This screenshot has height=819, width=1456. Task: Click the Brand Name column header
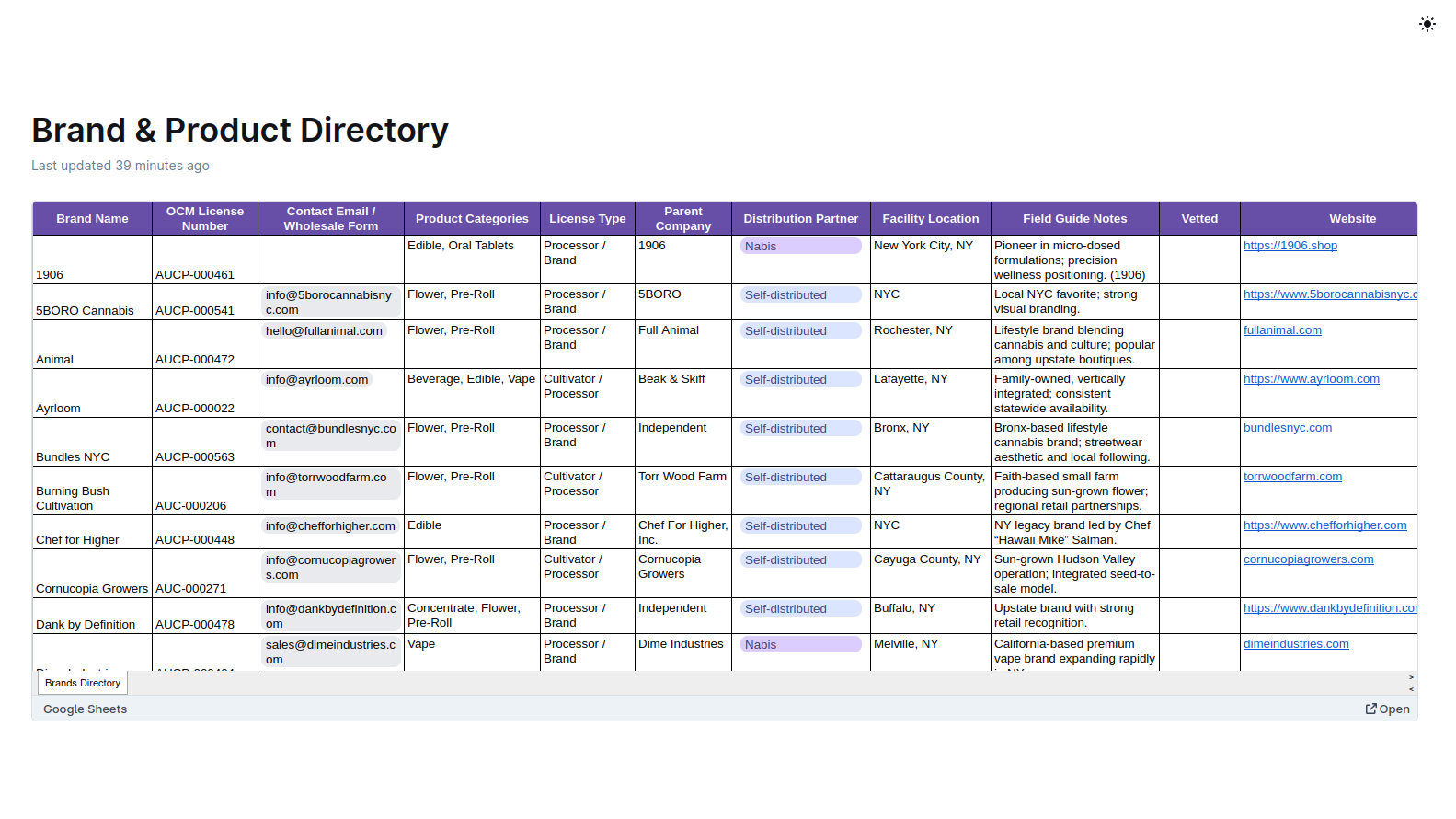92,219
